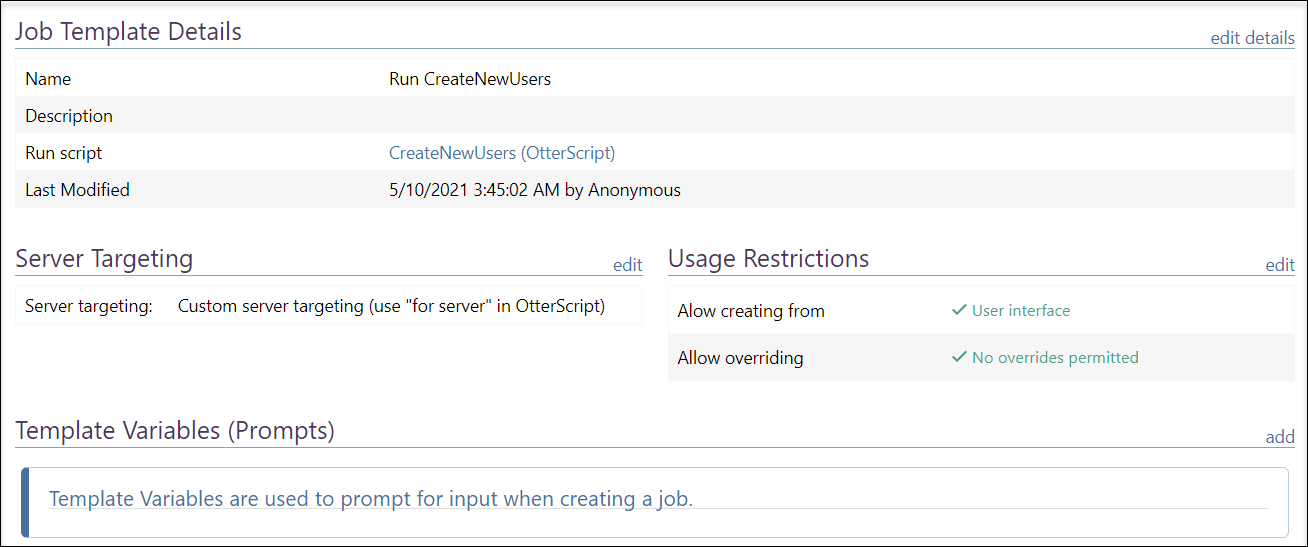
Task: Open edit details for Job Template
Action: coord(1252,38)
